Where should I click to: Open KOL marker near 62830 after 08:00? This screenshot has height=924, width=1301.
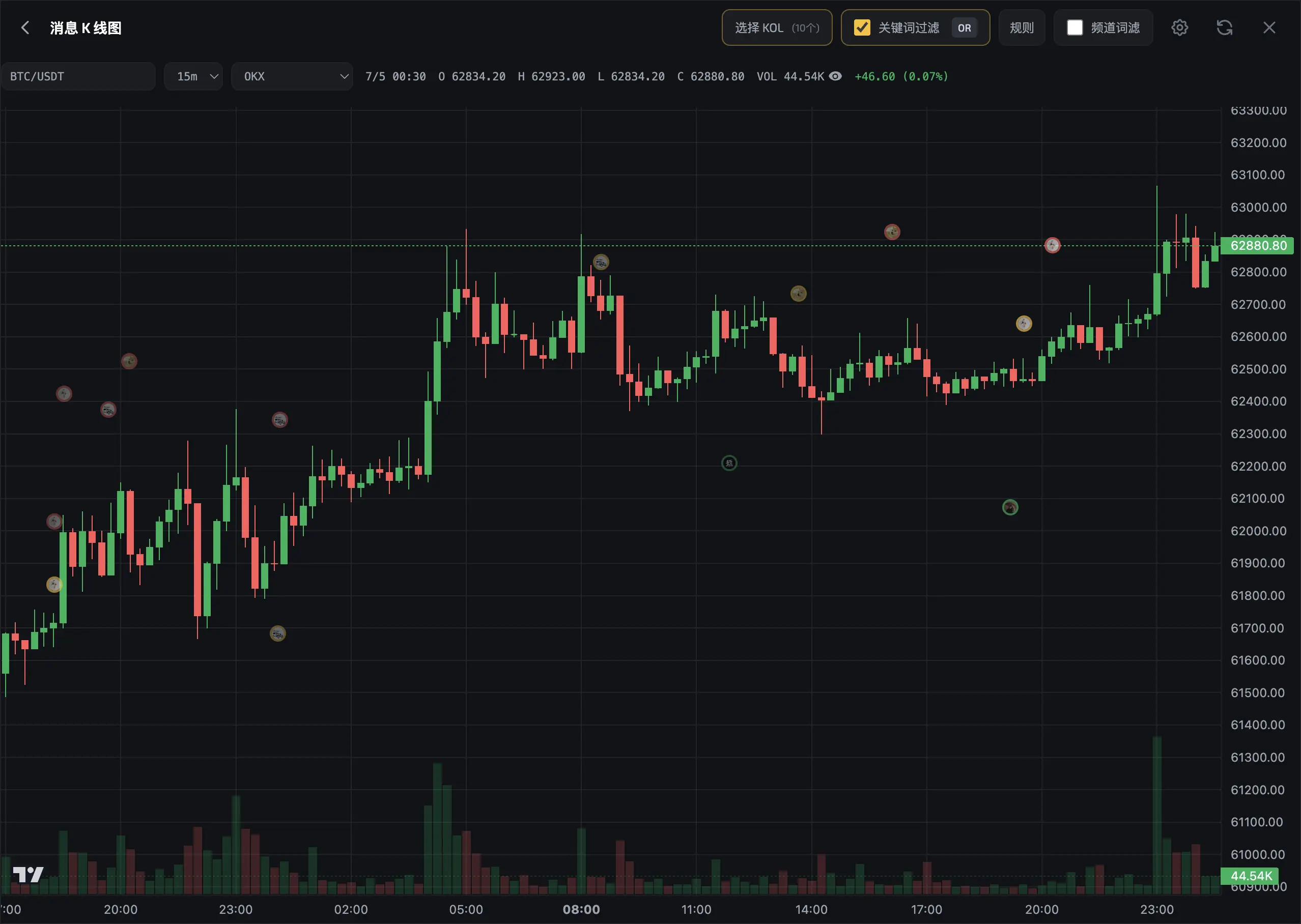coord(601,262)
